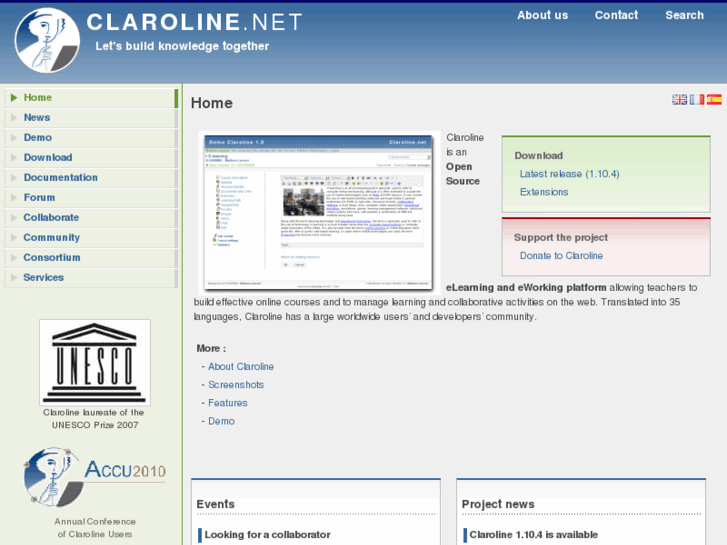Screen dimensions: 727x545
Task: Open the Screenshots link
Action: [236, 385]
